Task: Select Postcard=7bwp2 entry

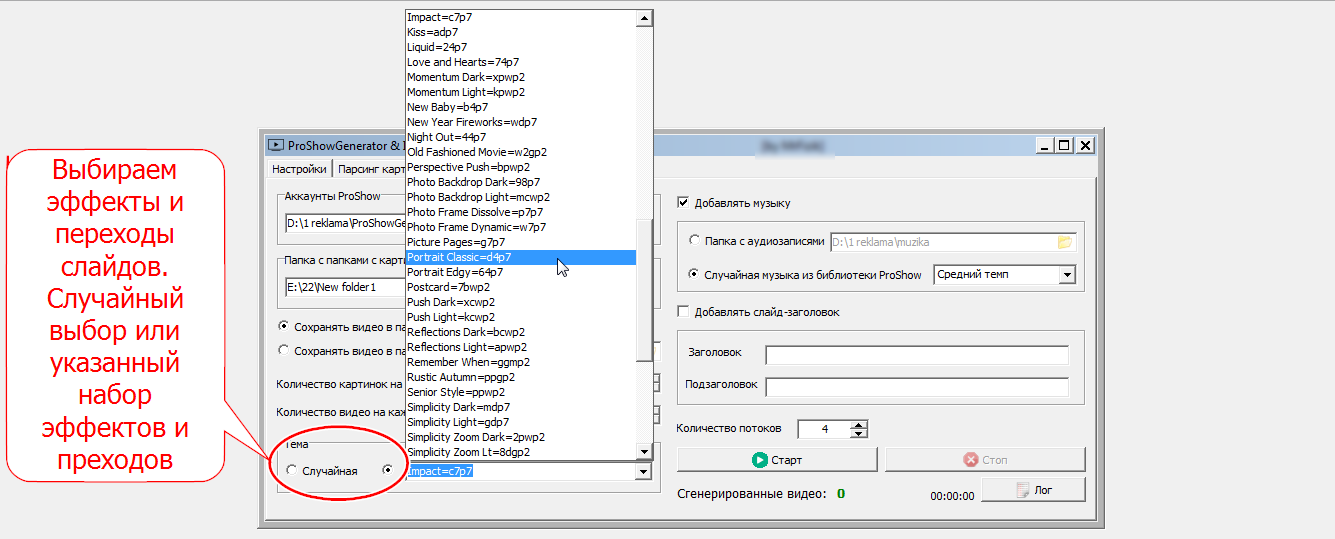Action: (x=521, y=287)
